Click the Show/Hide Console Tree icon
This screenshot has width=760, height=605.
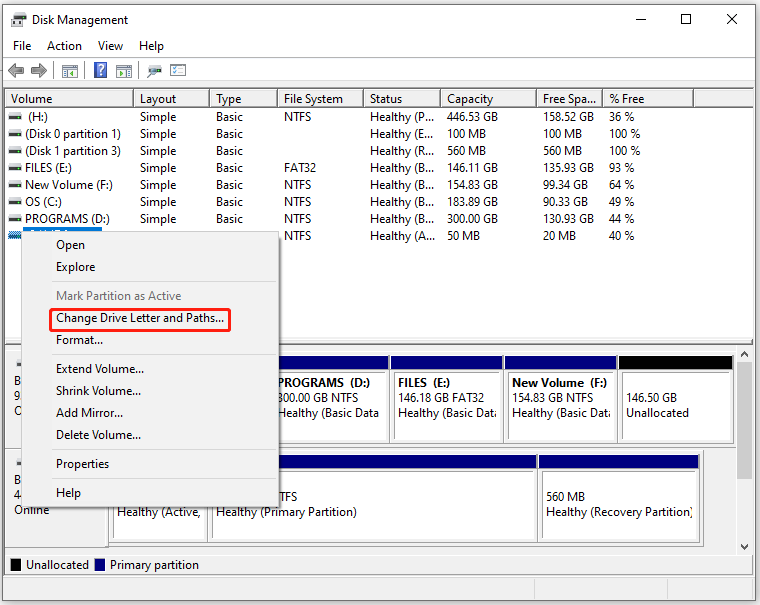[x=70, y=71]
